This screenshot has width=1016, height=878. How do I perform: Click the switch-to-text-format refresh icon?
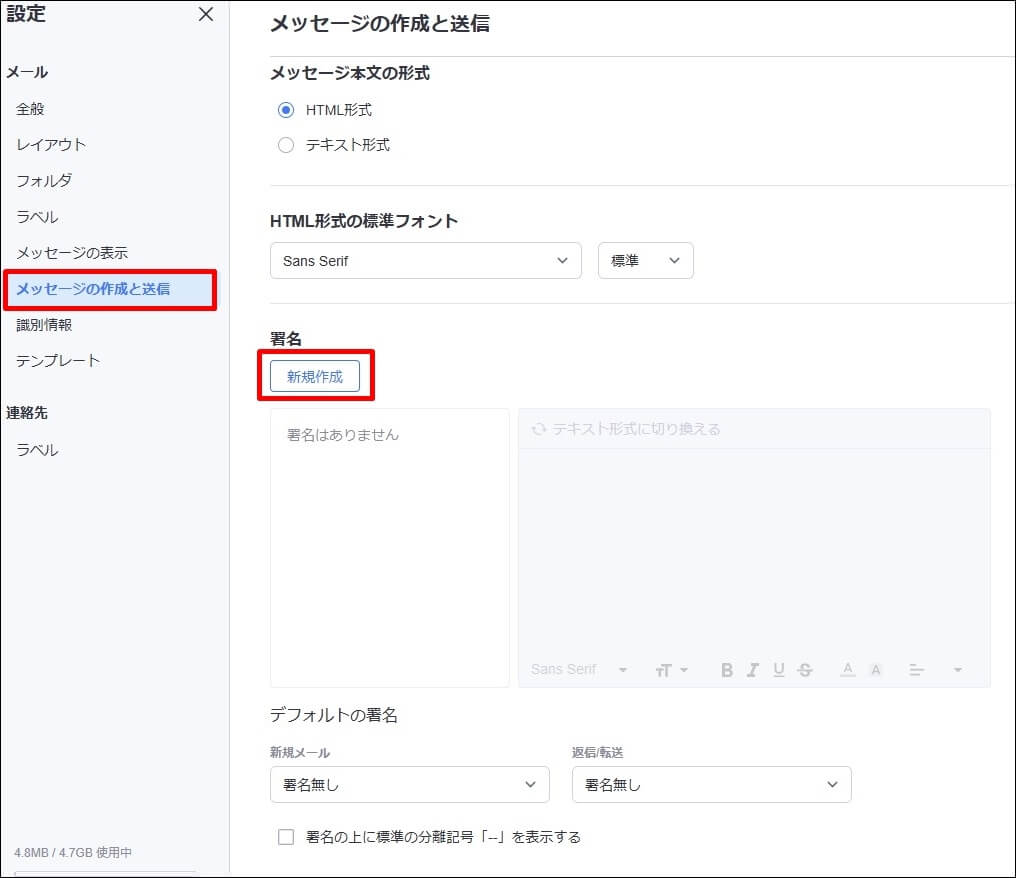tap(539, 429)
